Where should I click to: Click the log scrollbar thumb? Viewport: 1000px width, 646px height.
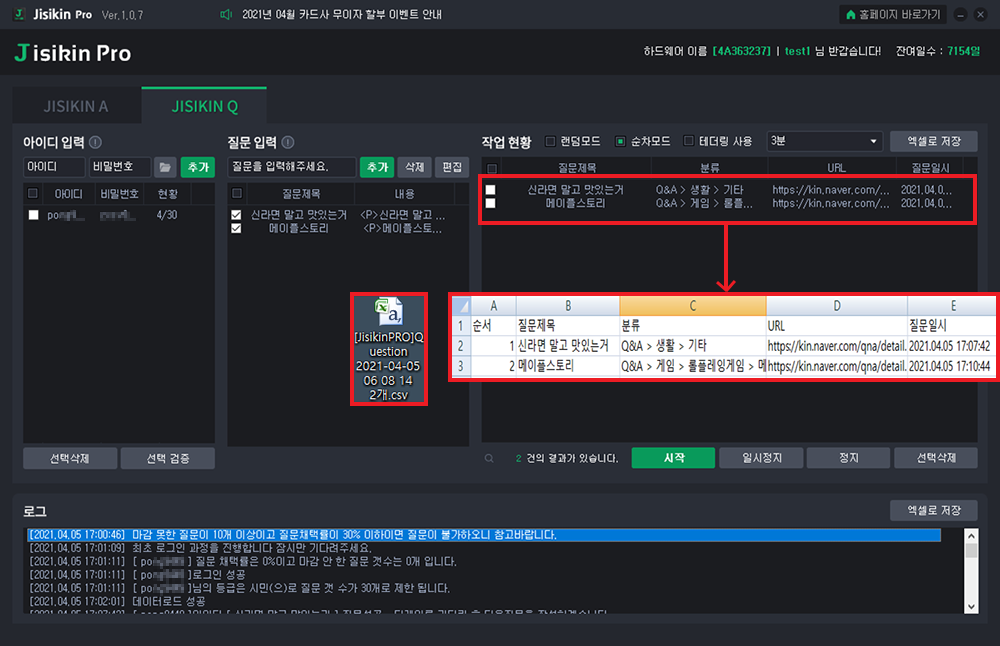[x=971, y=551]
